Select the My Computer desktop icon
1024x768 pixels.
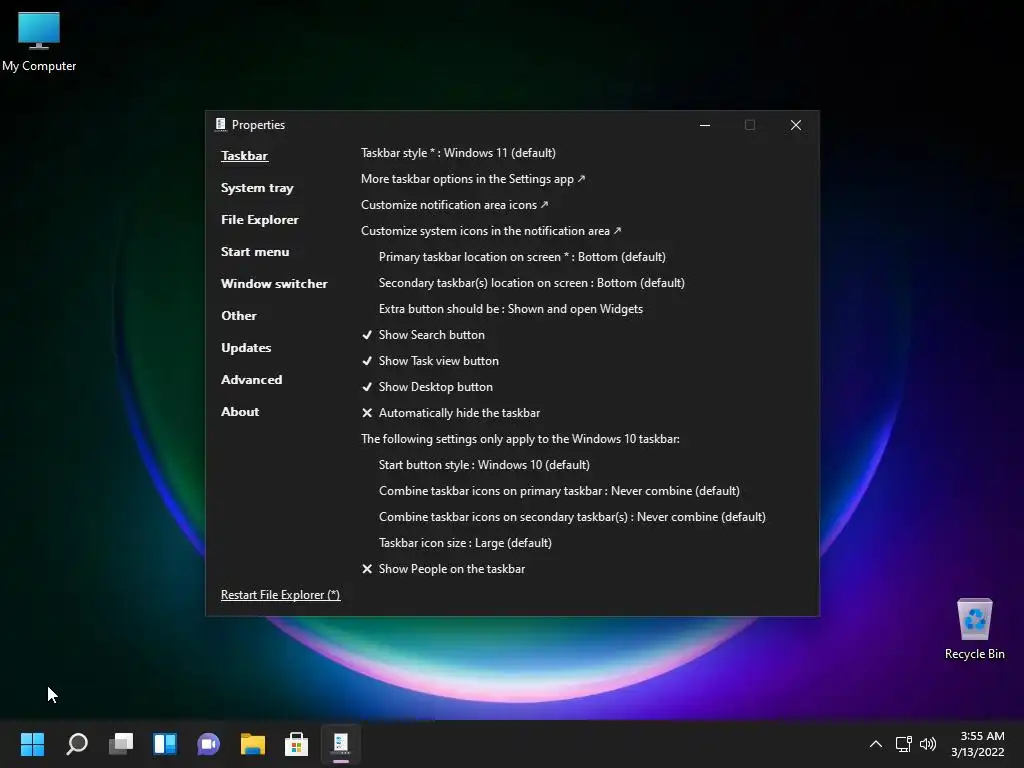(x=39, y=40)
